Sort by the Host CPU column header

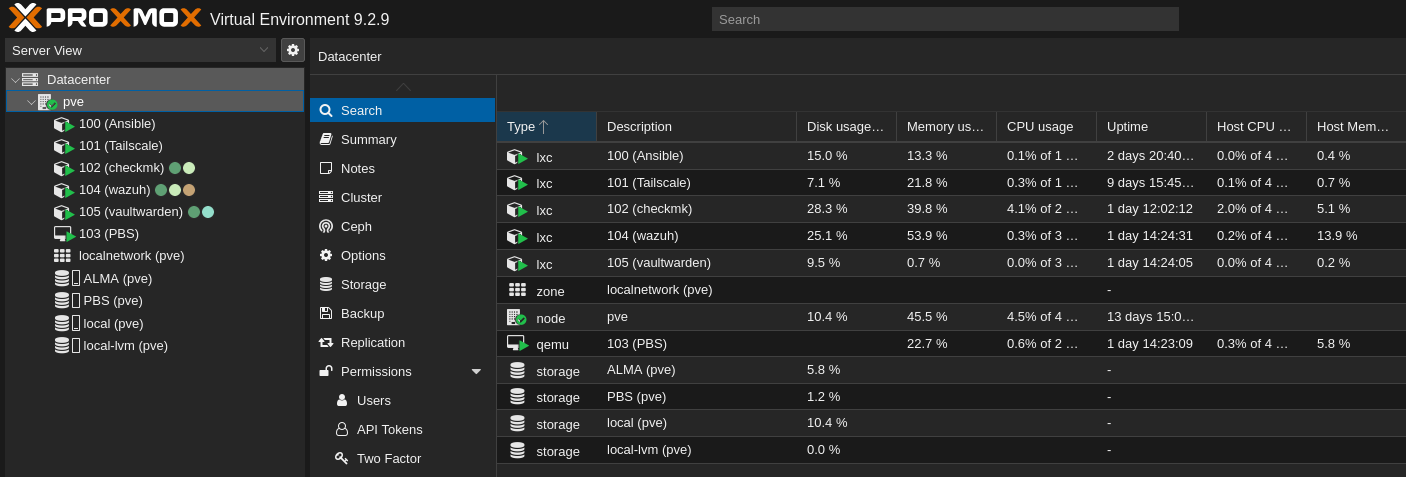tap(1256, 127)
